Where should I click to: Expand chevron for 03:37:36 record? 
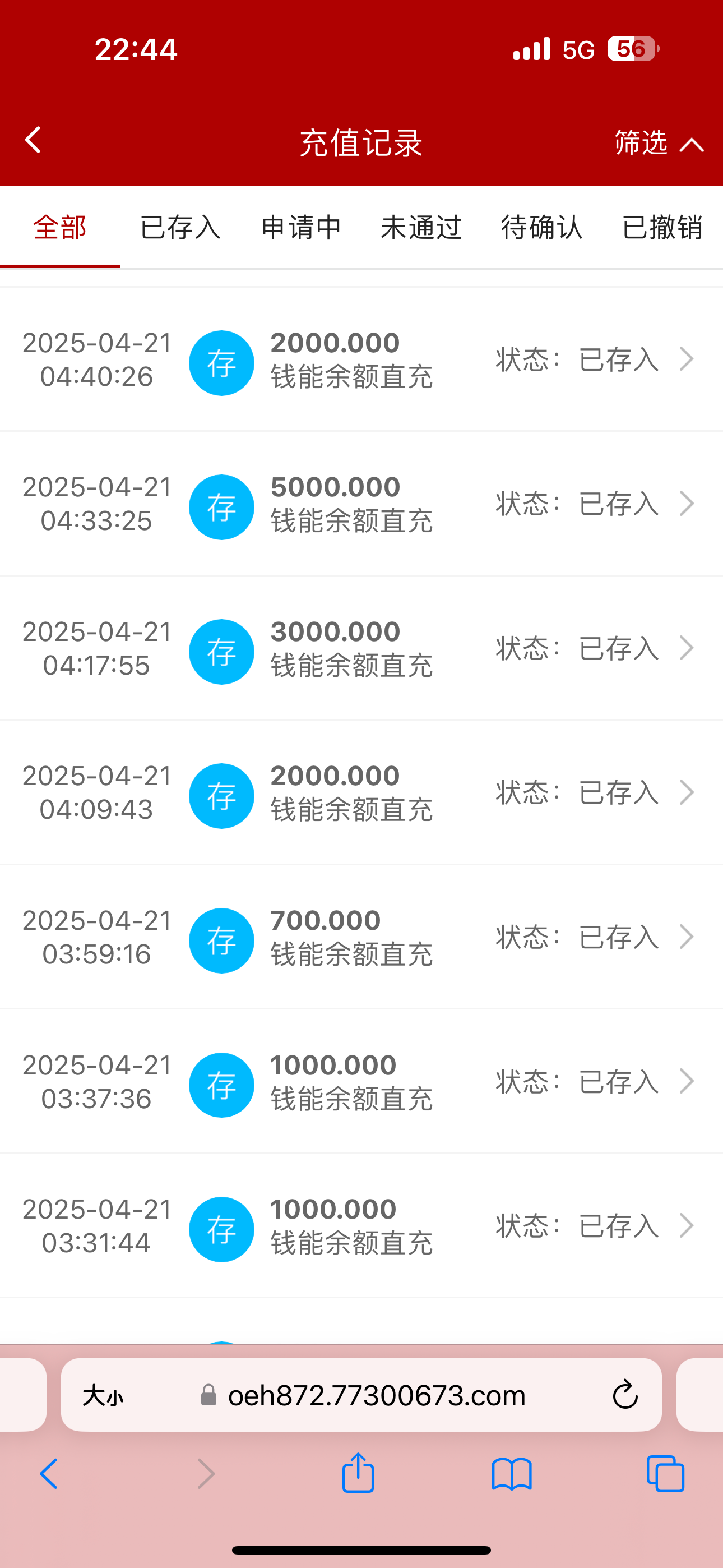(687, 1081)
